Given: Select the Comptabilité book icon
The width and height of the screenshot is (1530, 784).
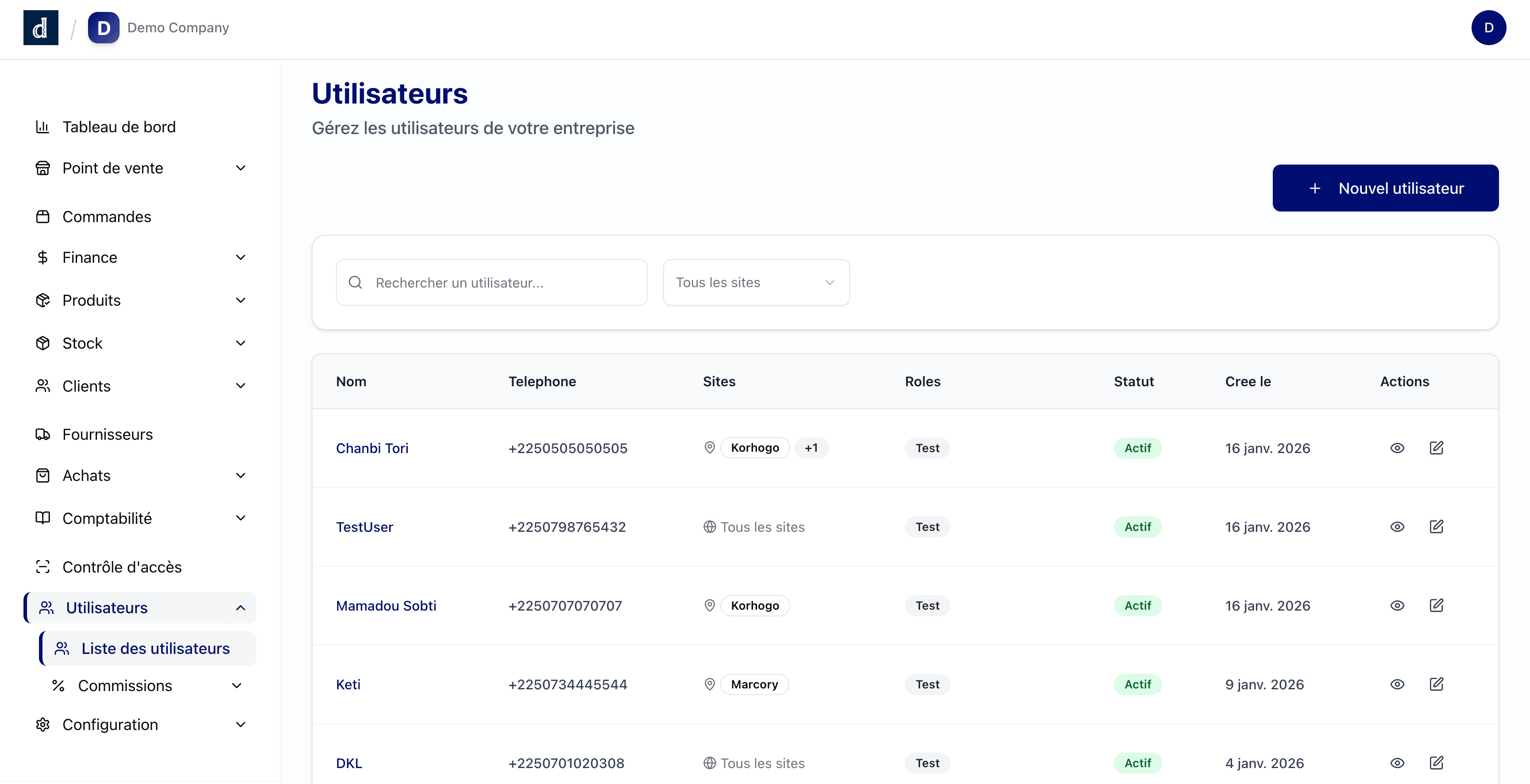Looking at the screenshot, I should [42, 518].
